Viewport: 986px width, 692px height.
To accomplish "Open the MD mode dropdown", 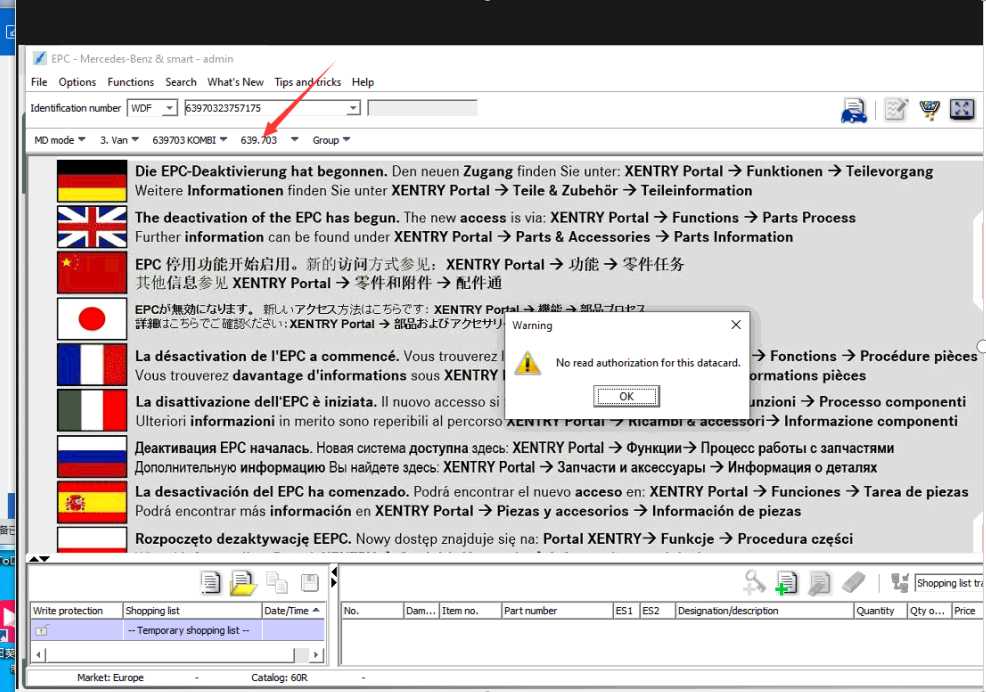I will tap(60, 140).
